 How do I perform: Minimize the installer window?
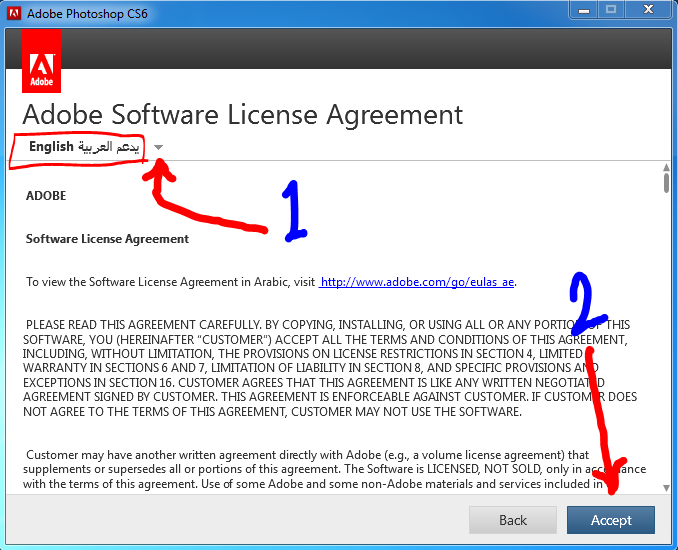pyautogui.click(x=584, y=10)
